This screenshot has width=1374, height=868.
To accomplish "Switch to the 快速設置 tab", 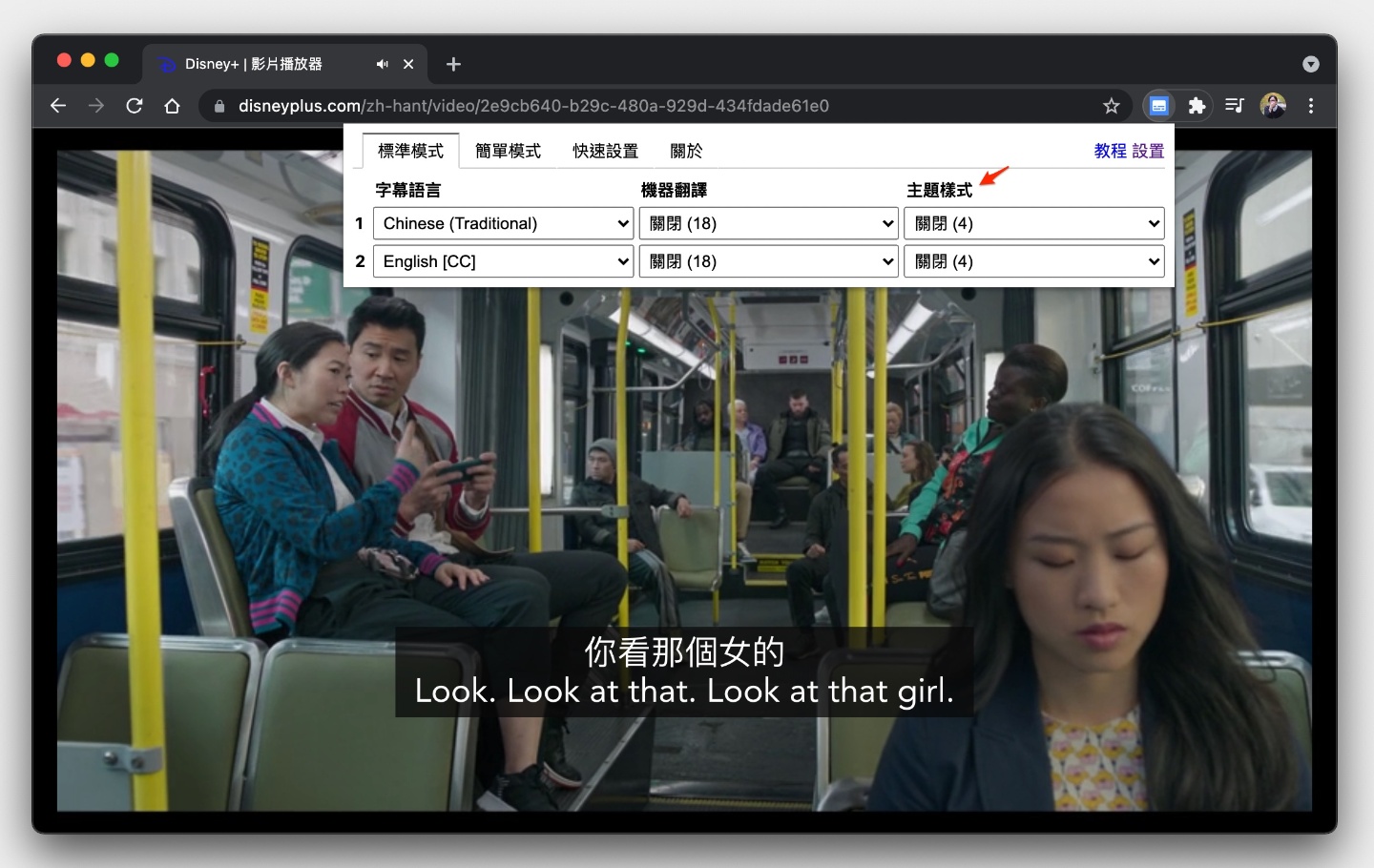I will tap(605, 151).
